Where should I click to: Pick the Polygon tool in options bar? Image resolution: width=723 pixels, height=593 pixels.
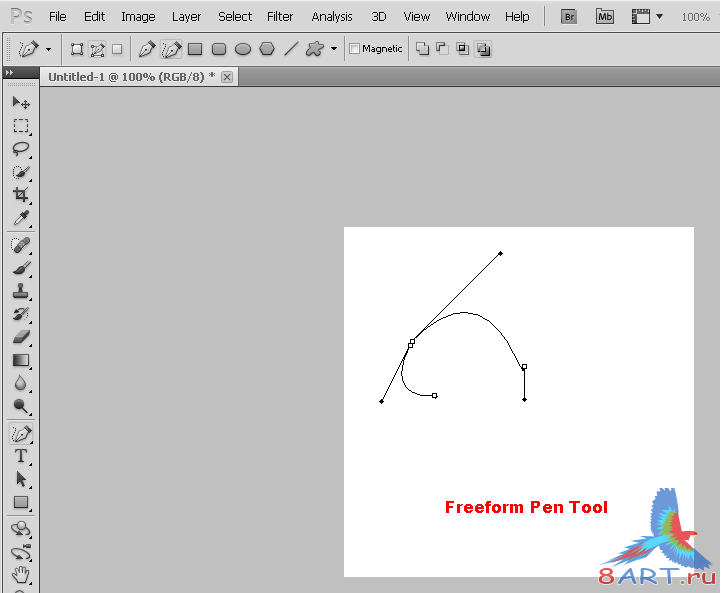tap(267, 49)
